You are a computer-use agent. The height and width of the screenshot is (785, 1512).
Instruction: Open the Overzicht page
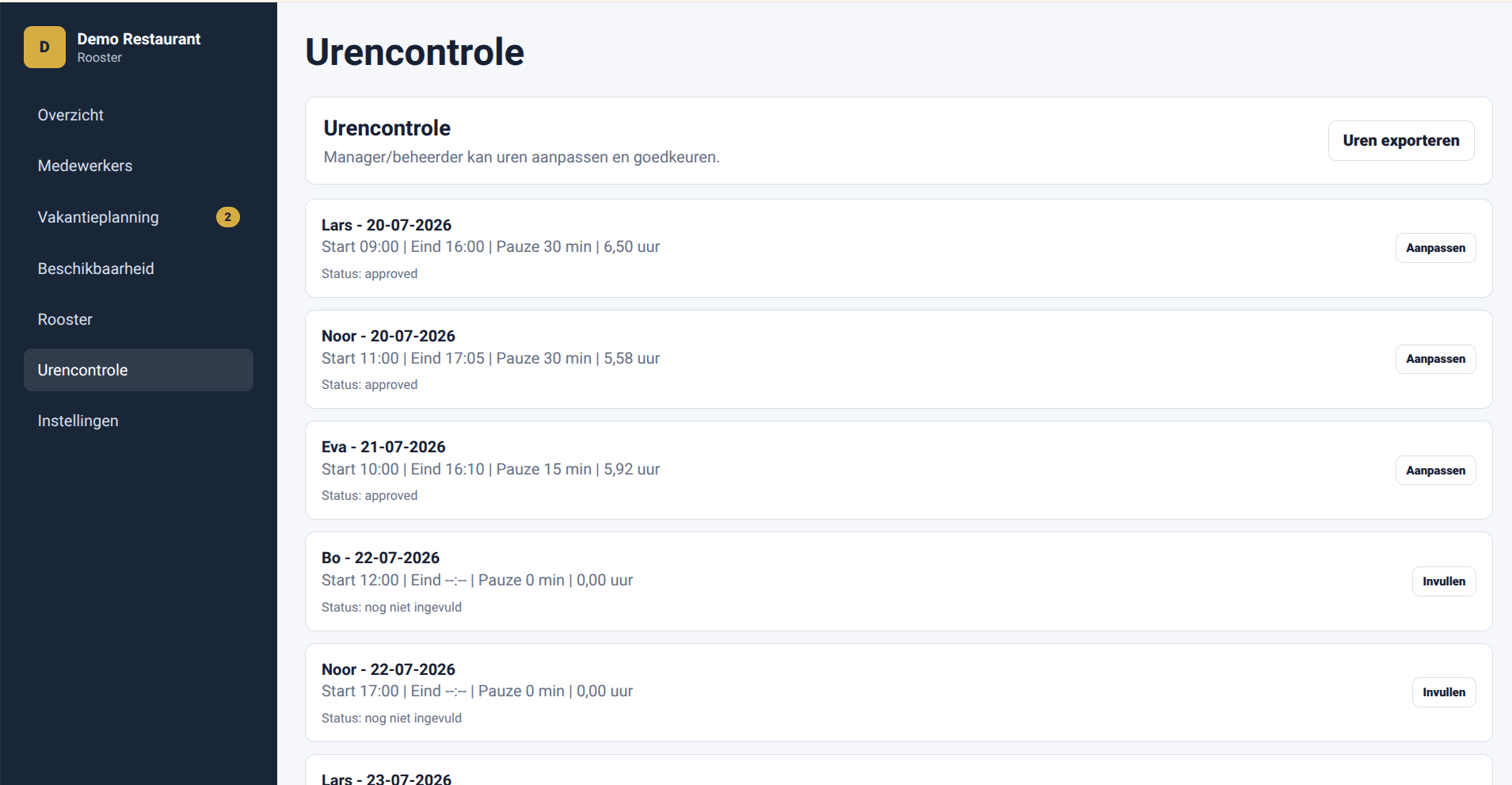click(x=139, y=115)
